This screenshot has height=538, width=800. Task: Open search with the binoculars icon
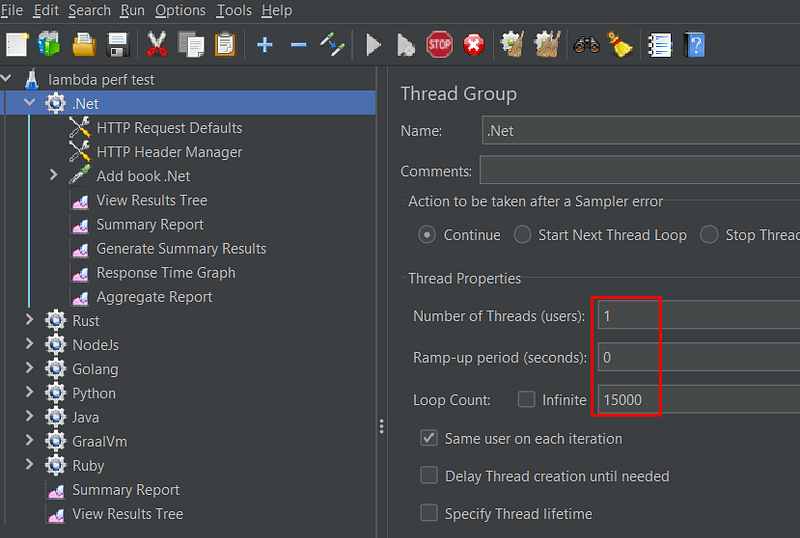click(587, 45)
